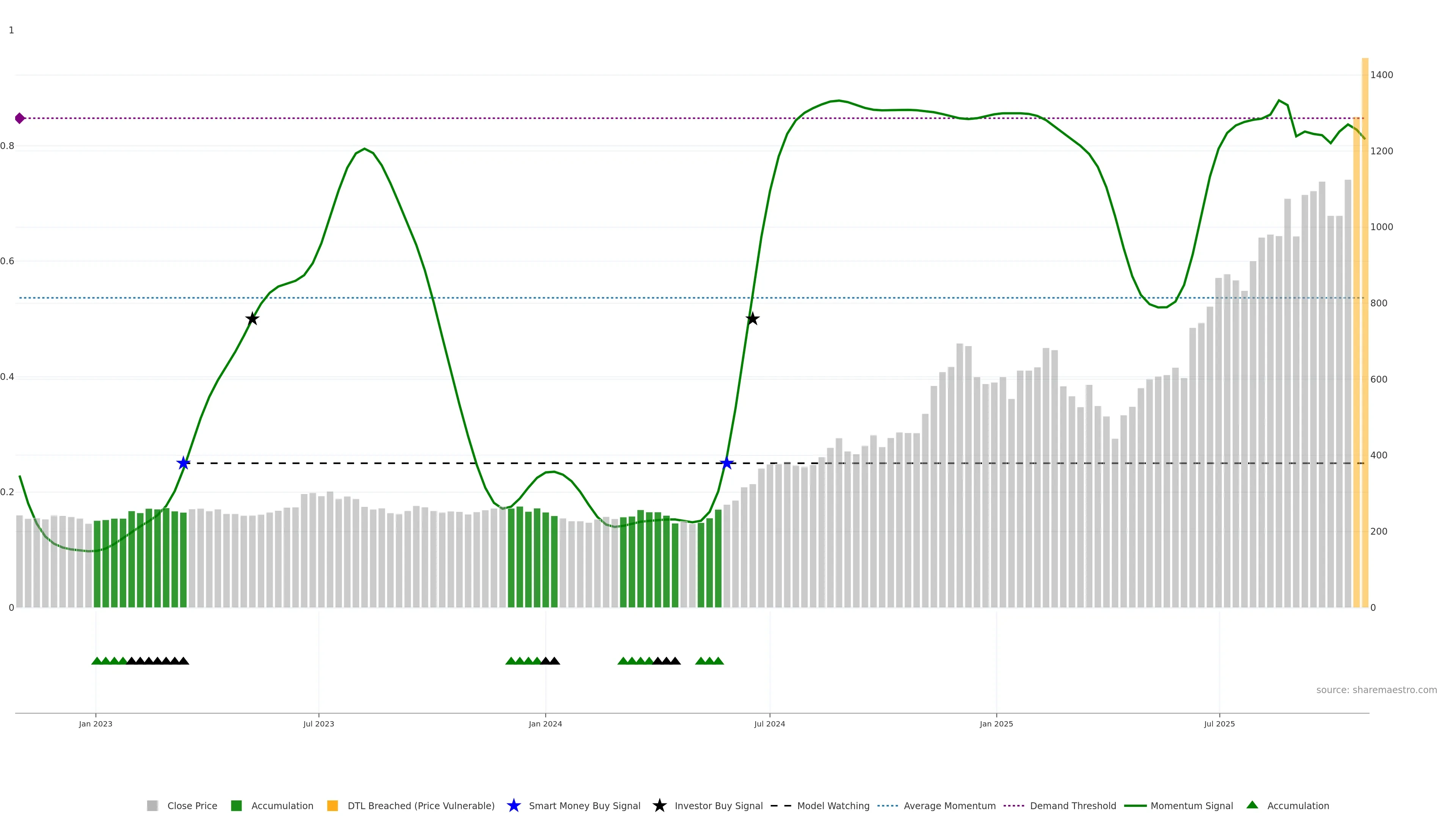
Task: Click the second blue star near Jul 2024
Action: (x=726, y=463)
